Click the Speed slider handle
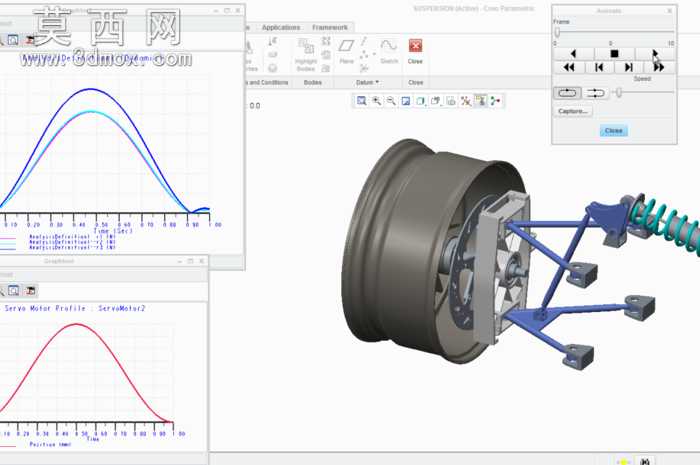The width and height of the screenshot is (700, 465). click(x=619, y=93)
